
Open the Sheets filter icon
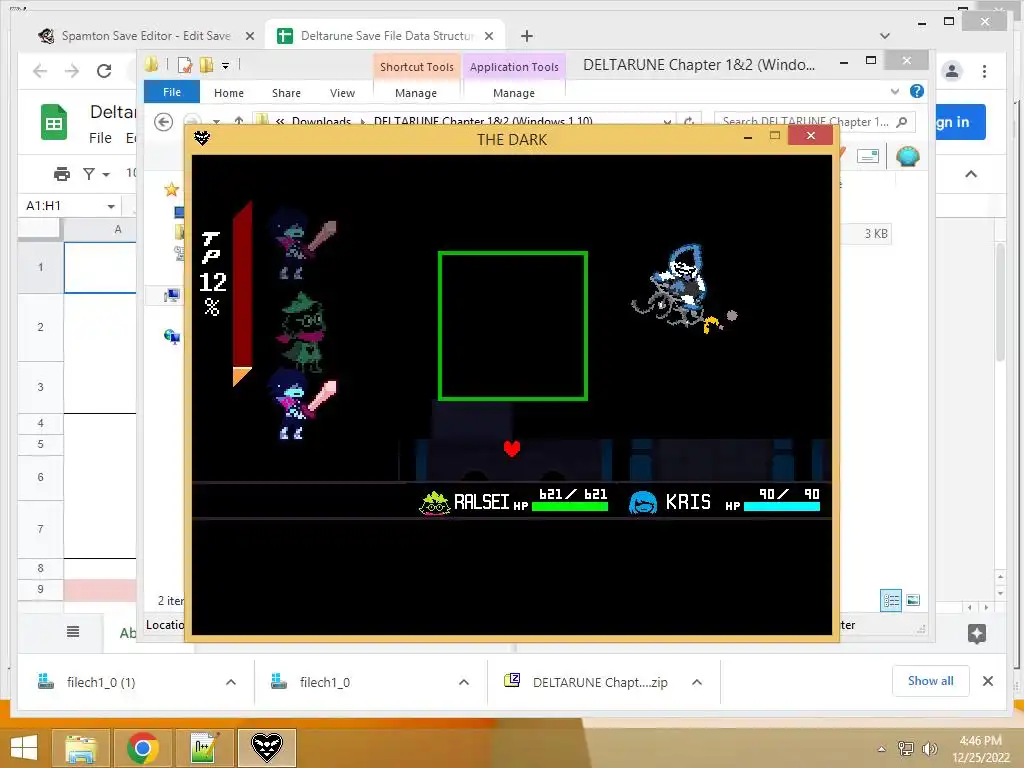(x=89, y=174)
